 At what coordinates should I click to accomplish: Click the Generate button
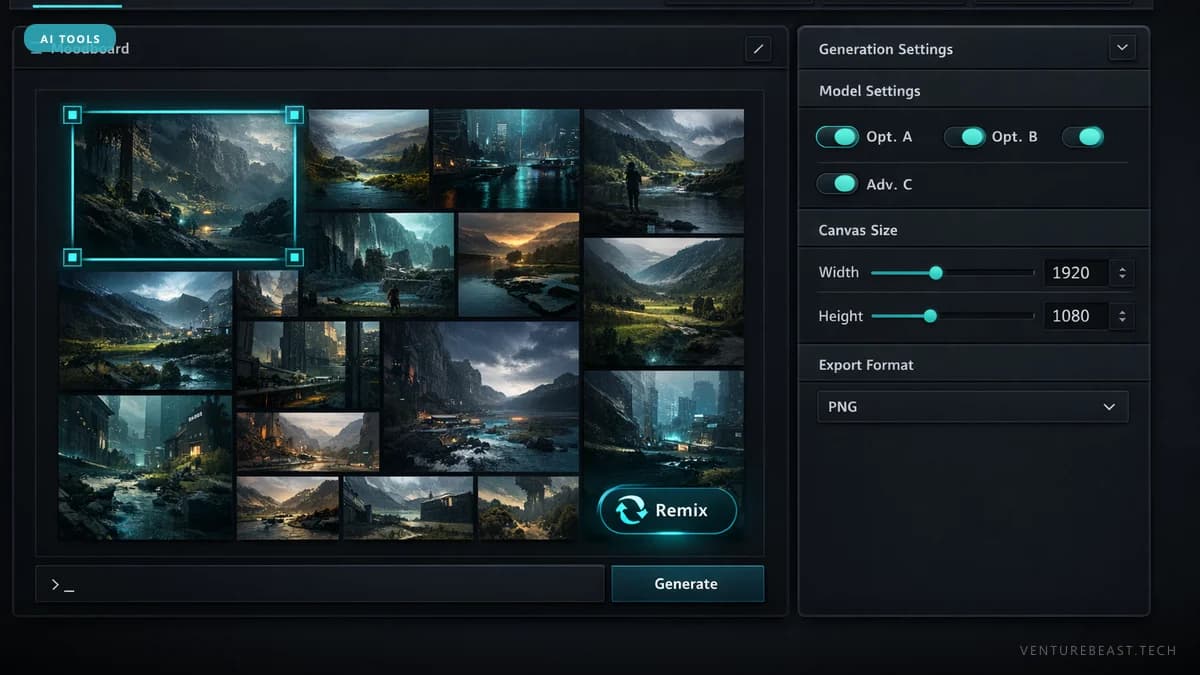pyautogui.click(x=687, y=584)
